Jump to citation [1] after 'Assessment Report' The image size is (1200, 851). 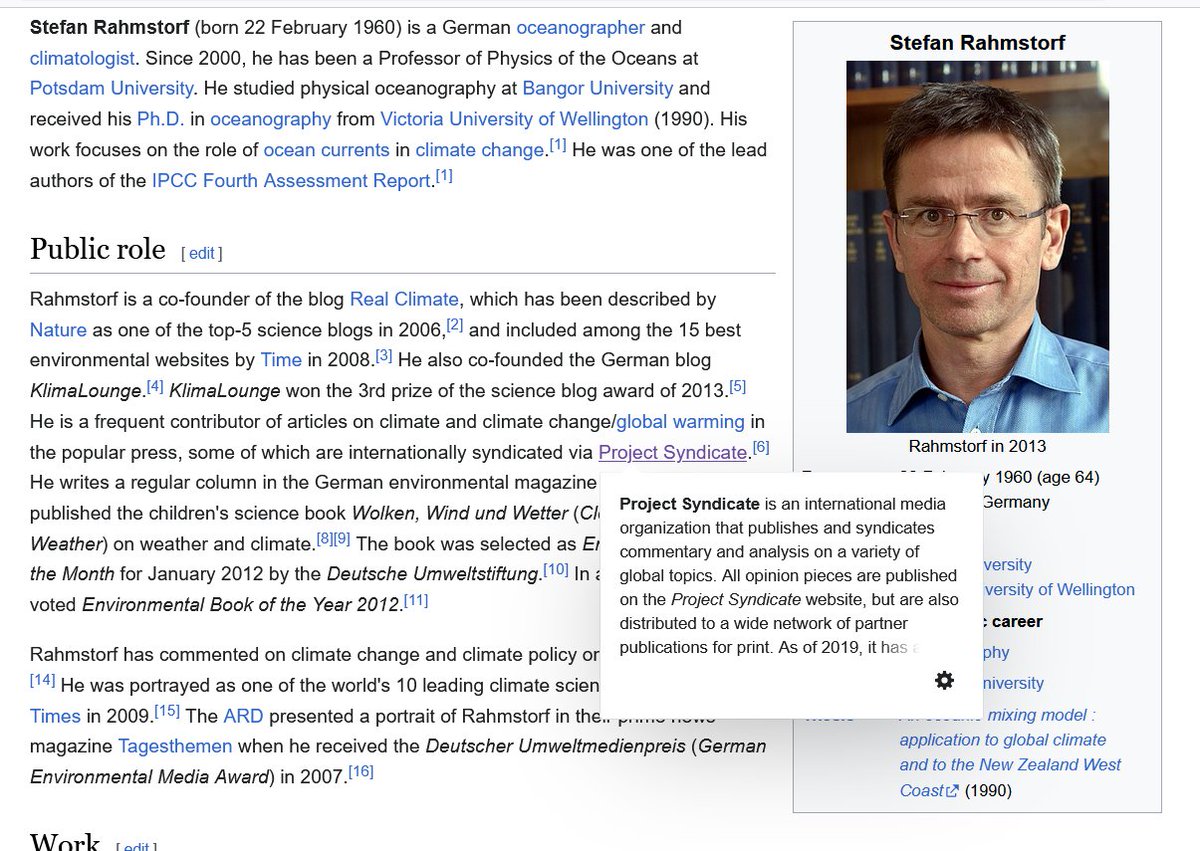tap(445, 177)
